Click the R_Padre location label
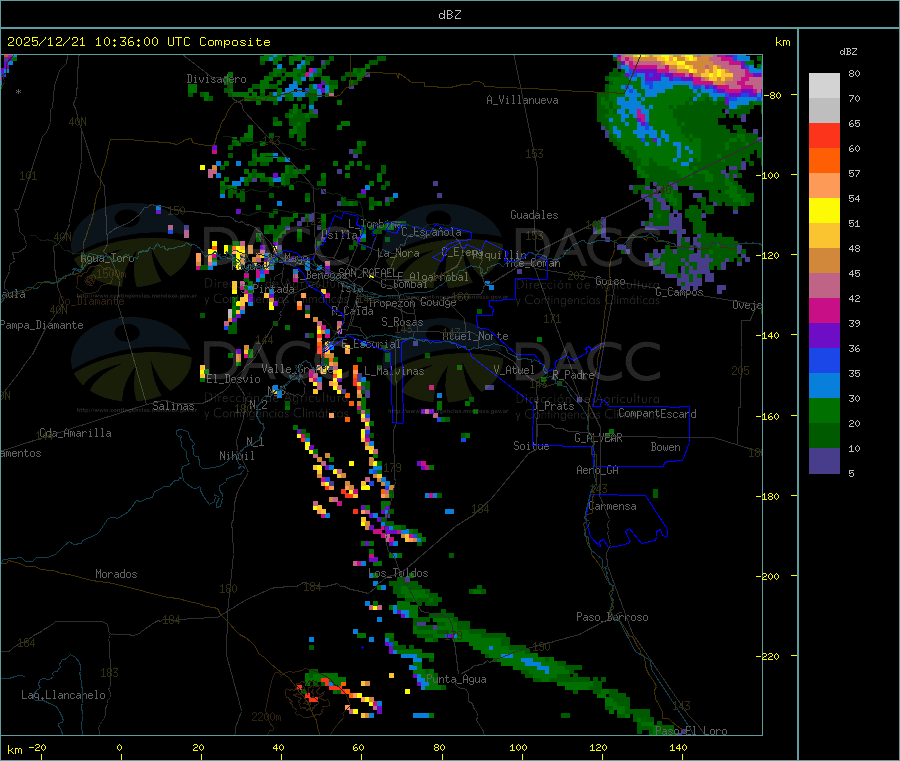The height and width of the screenshot is (761, 900). (x=573, y=375)
